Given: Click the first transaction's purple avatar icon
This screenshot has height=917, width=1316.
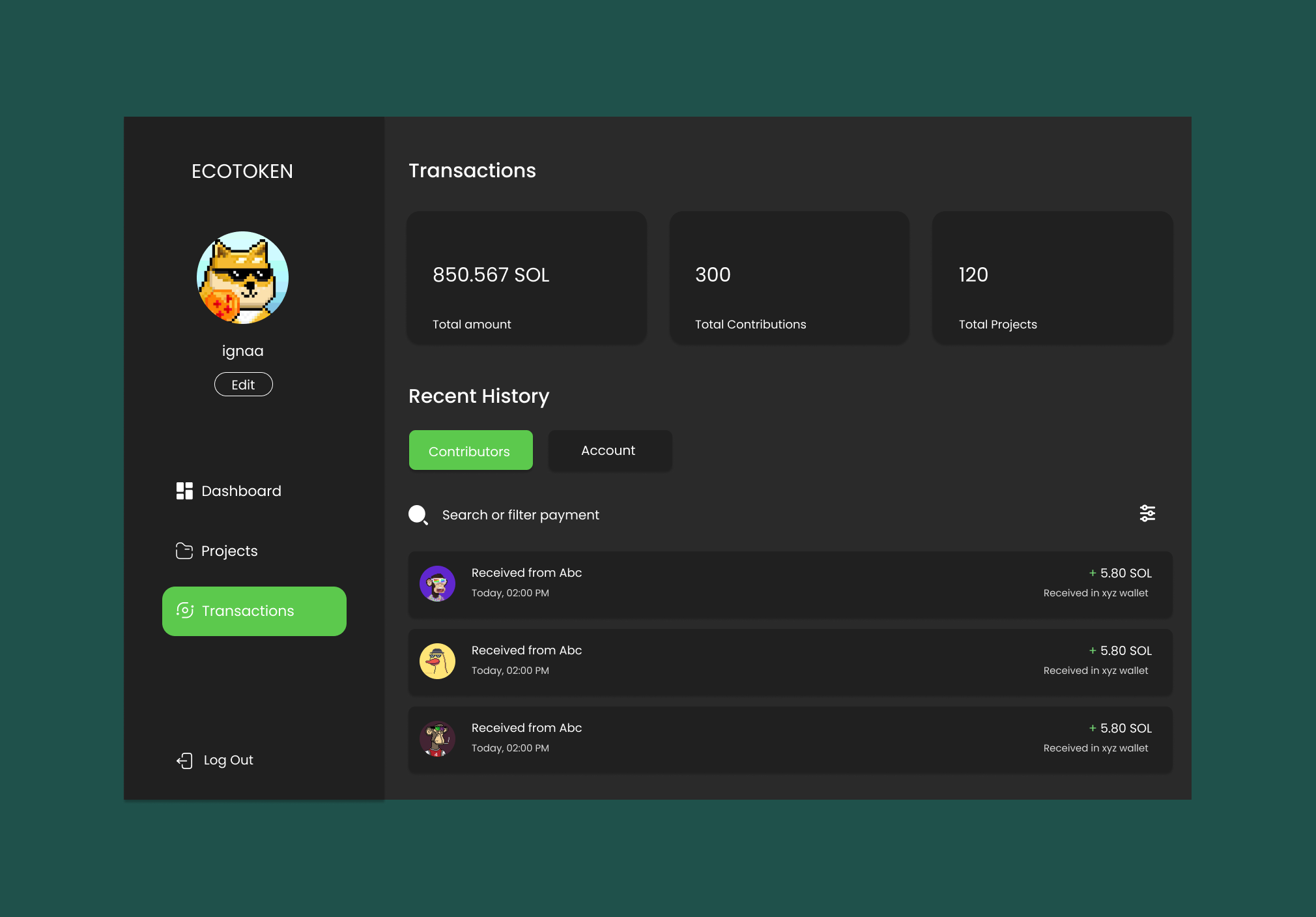Looking at the screenshot, I should 437,583.
